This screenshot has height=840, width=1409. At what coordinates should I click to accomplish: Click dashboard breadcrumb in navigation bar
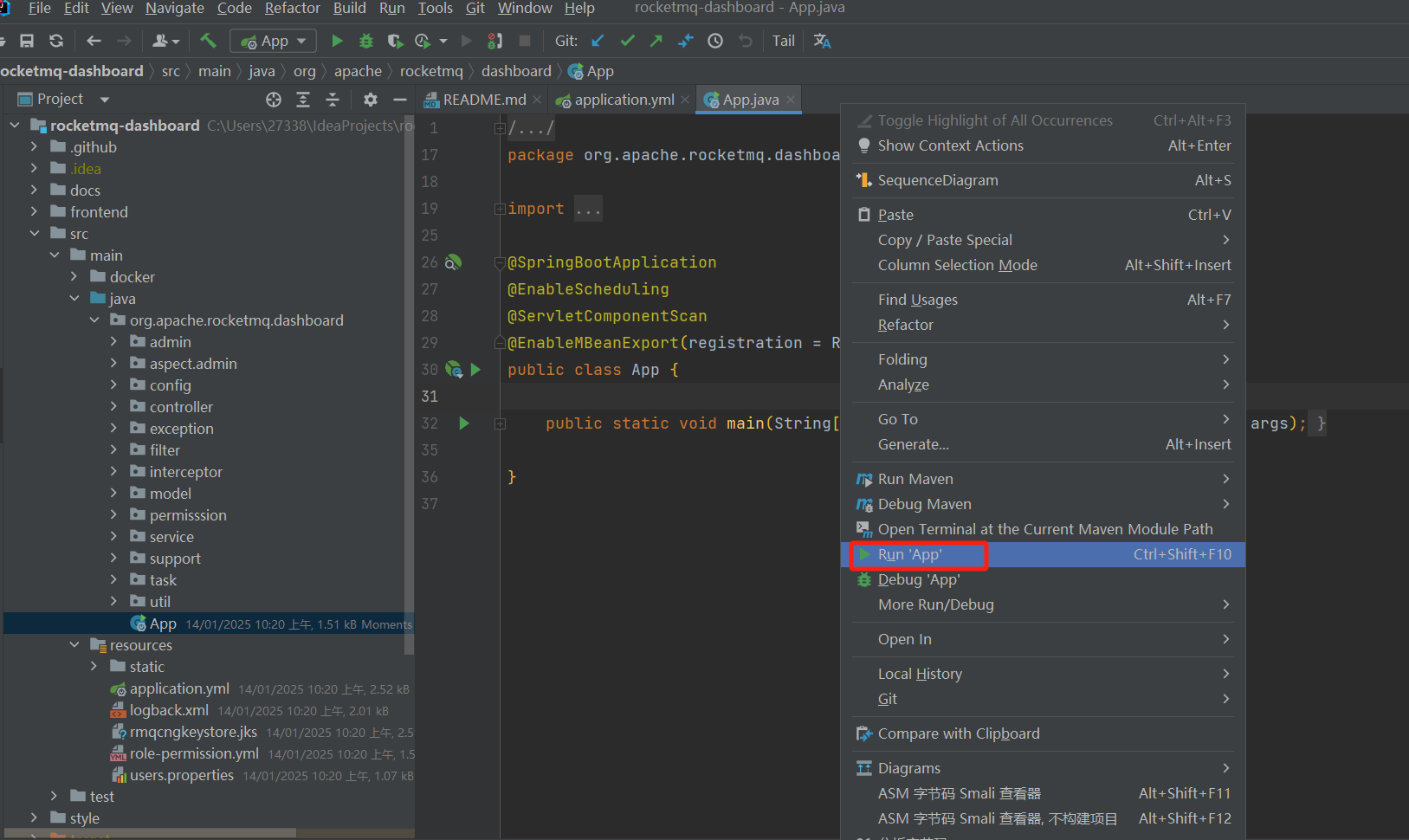click(516, 71)
